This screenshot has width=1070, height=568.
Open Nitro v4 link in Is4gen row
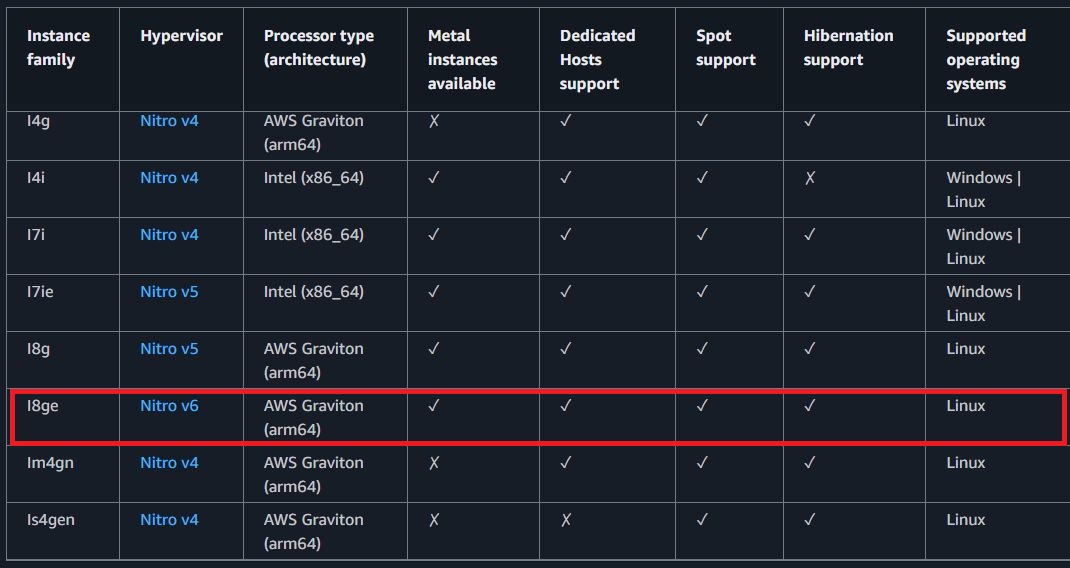[x=169, y=520]
